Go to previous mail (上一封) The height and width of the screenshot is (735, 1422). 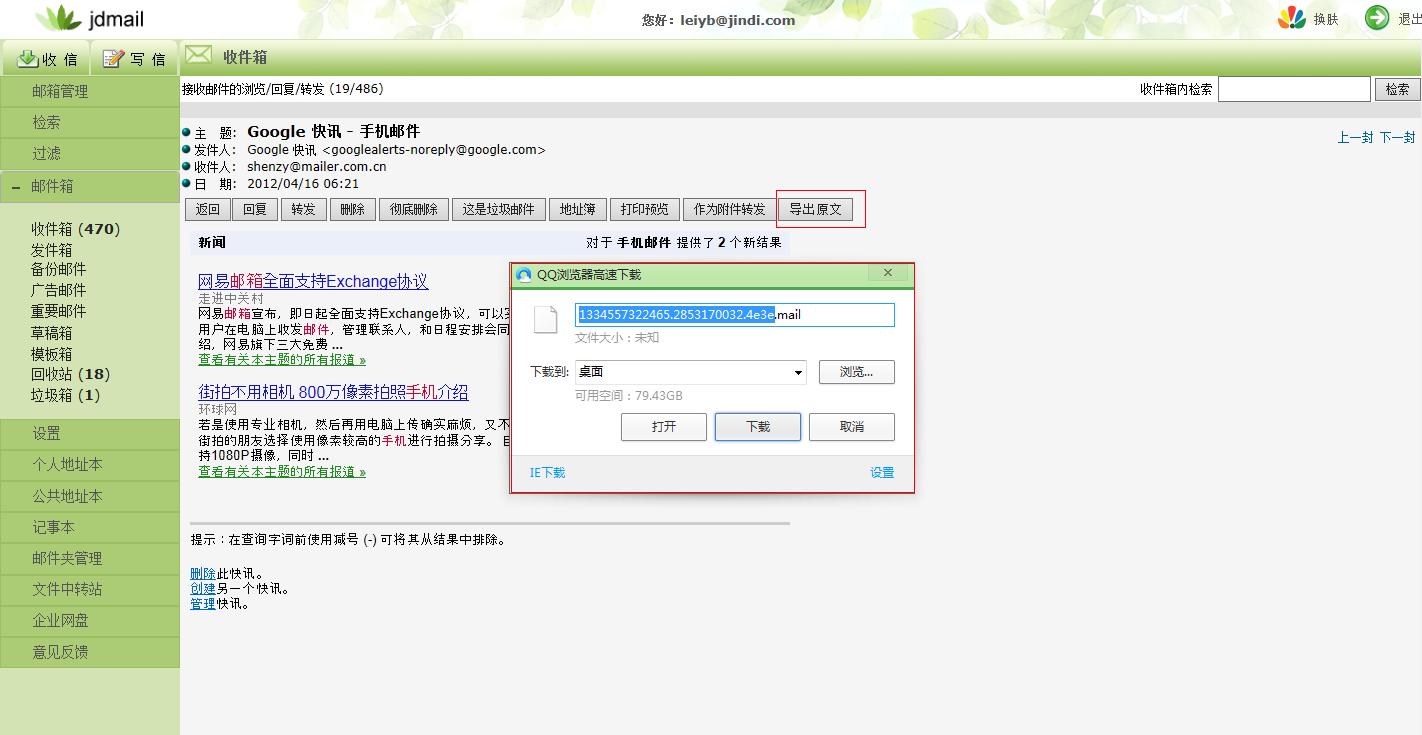point(1355,138)
